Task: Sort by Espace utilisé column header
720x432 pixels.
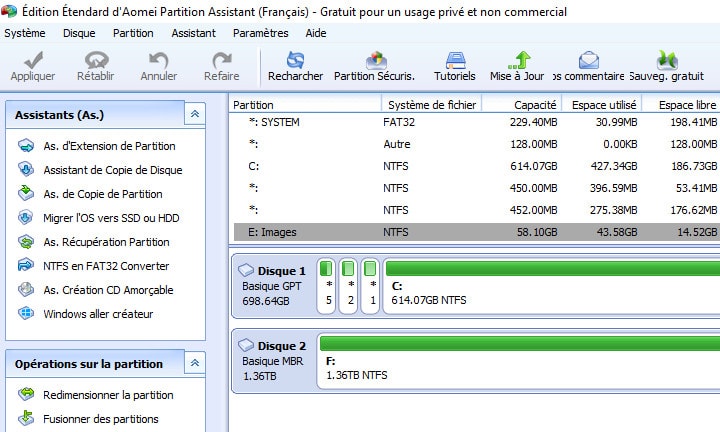Action: click(x=602, y=105)
